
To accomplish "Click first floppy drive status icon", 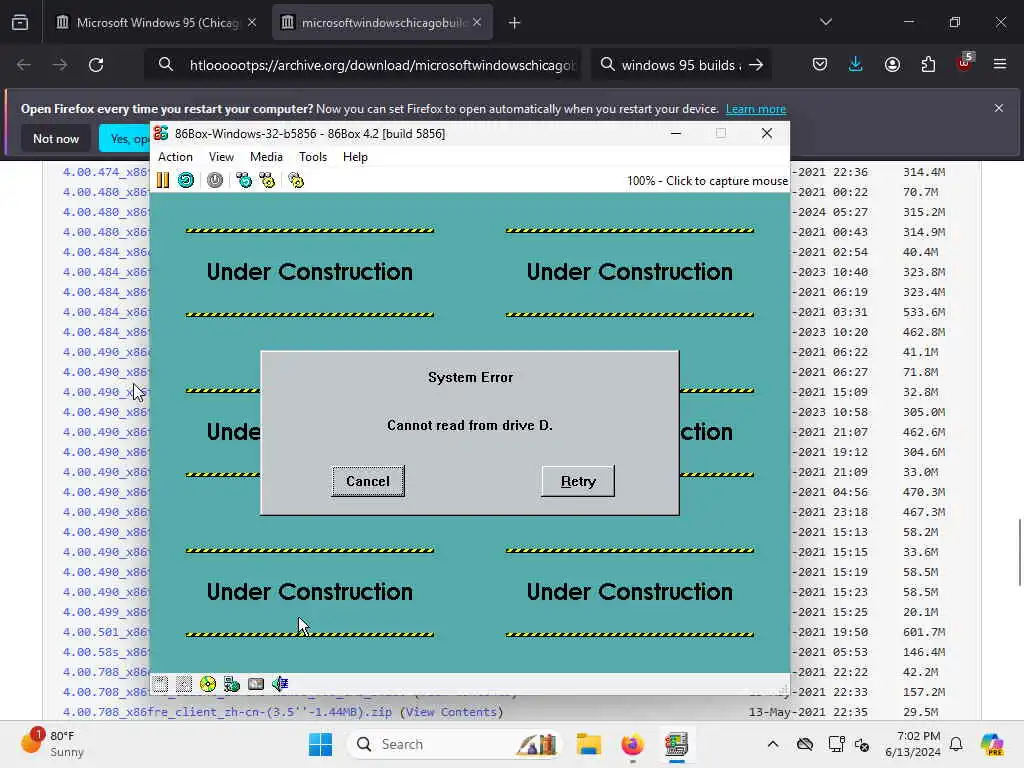I will pos(161,684).
